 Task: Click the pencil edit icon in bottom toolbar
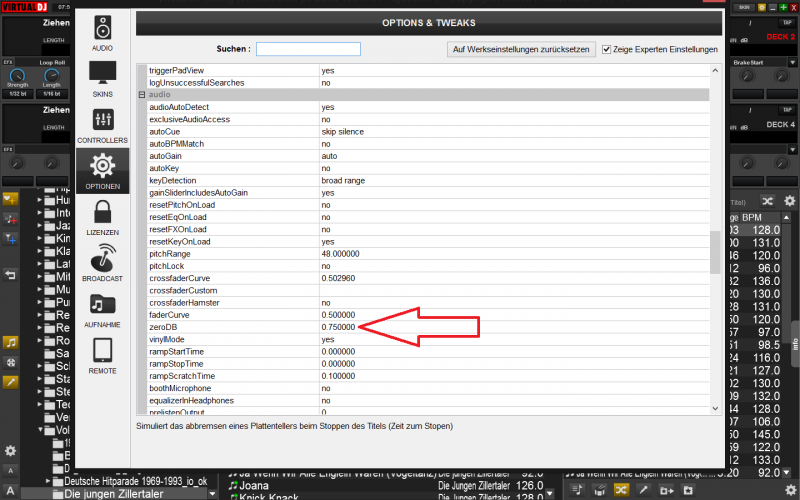pos(643,490)
